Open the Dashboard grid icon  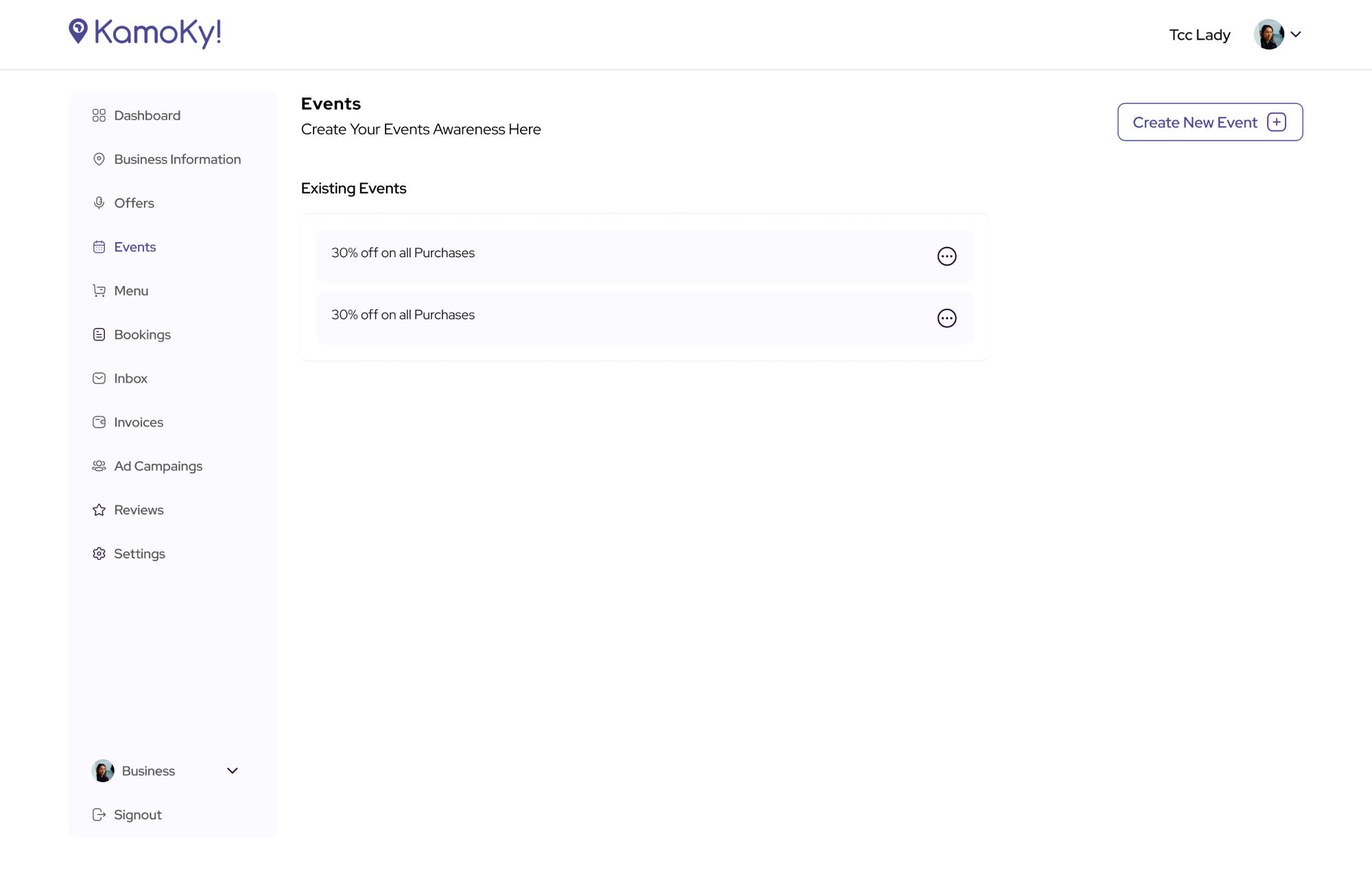coord(99,115)
